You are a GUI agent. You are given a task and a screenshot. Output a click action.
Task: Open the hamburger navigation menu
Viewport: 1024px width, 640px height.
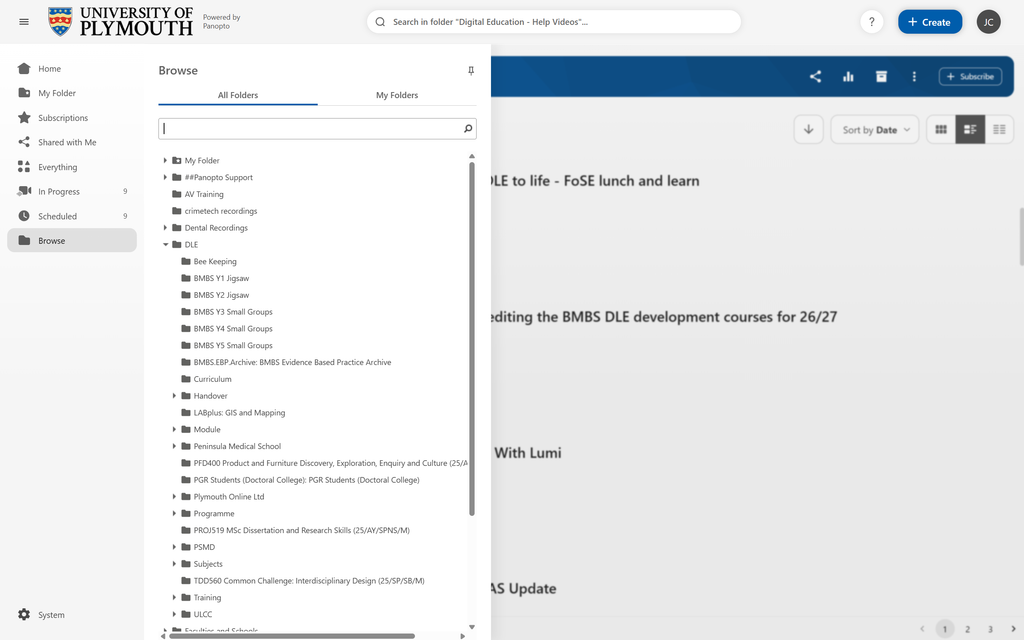click(x=24, y=22)
